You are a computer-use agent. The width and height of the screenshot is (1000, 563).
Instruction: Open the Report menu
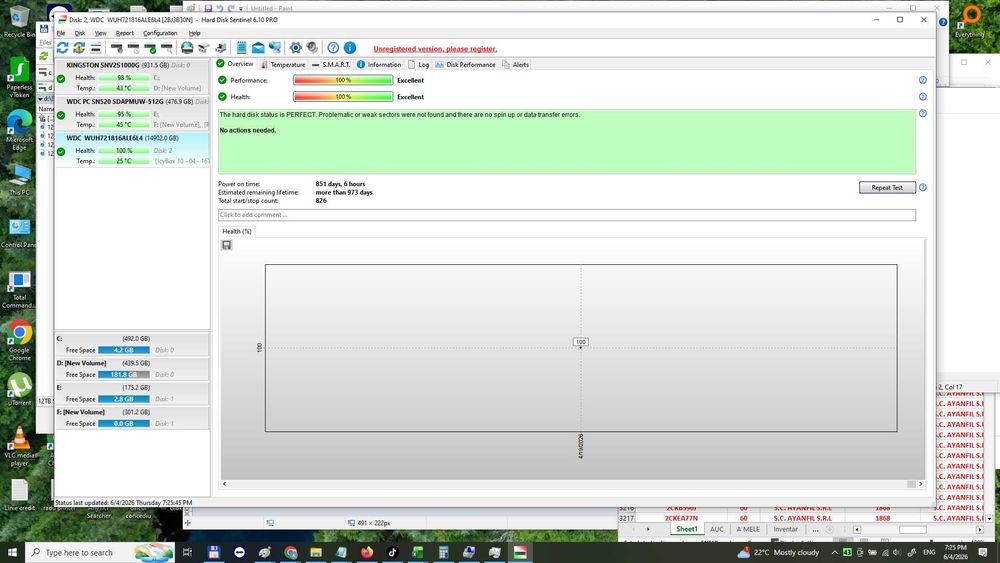click(124, 33)
